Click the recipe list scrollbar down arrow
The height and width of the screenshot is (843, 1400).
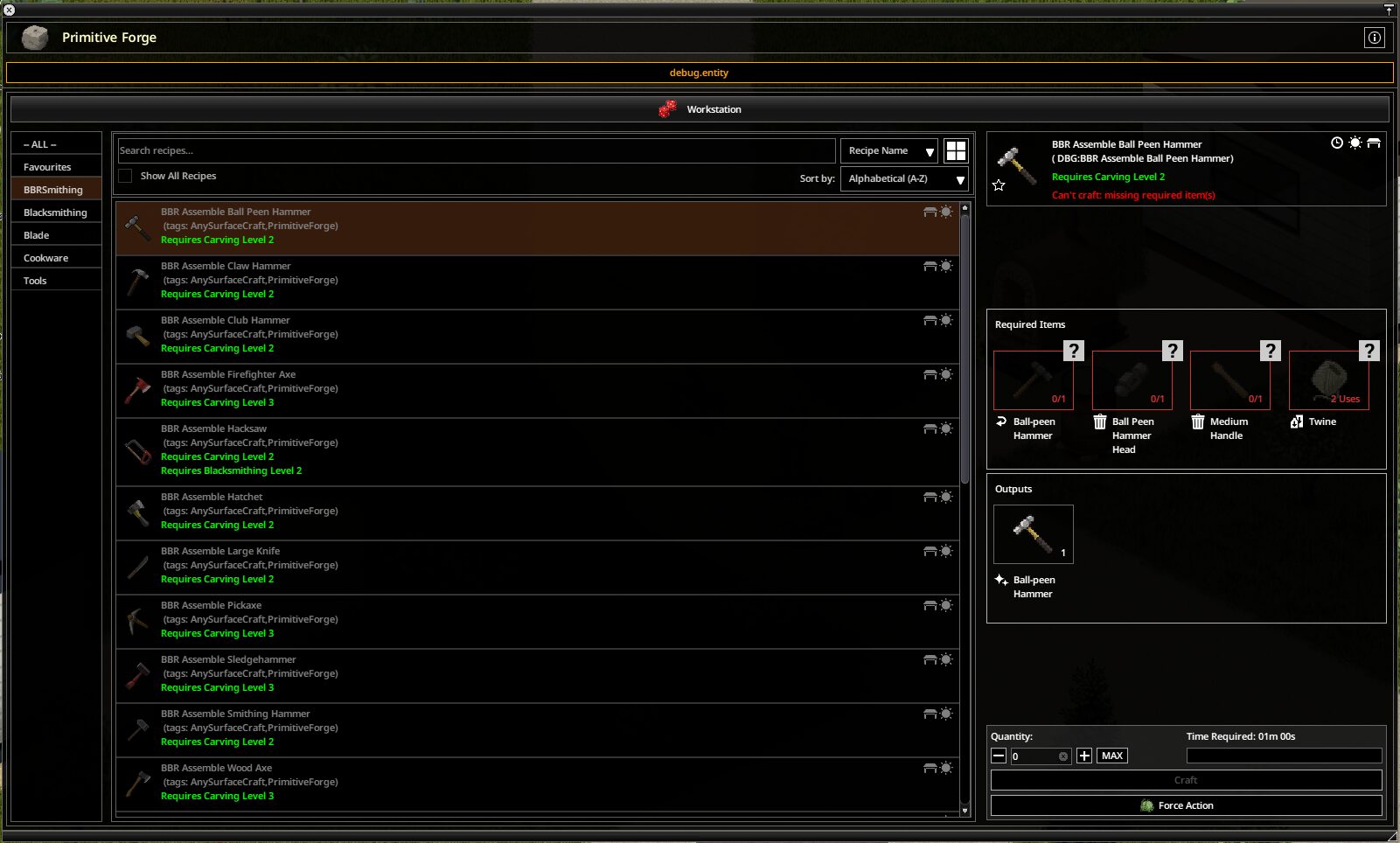(x=965, y=811)
